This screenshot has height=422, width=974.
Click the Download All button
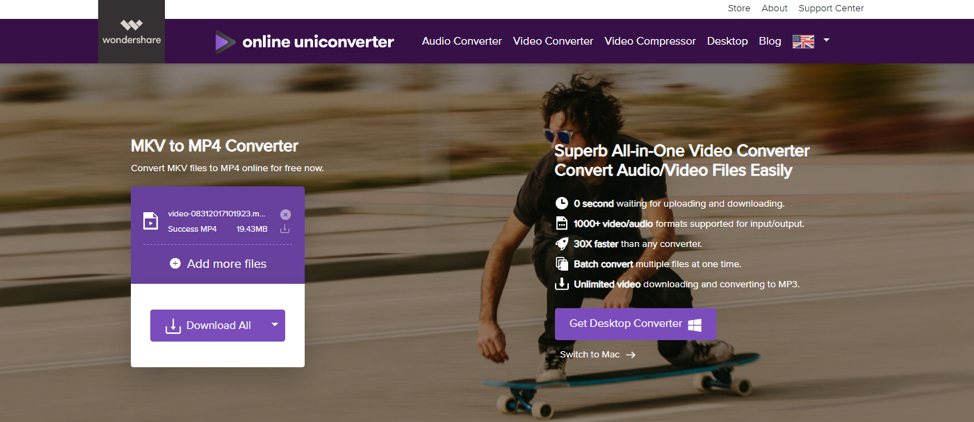[209, 326]
